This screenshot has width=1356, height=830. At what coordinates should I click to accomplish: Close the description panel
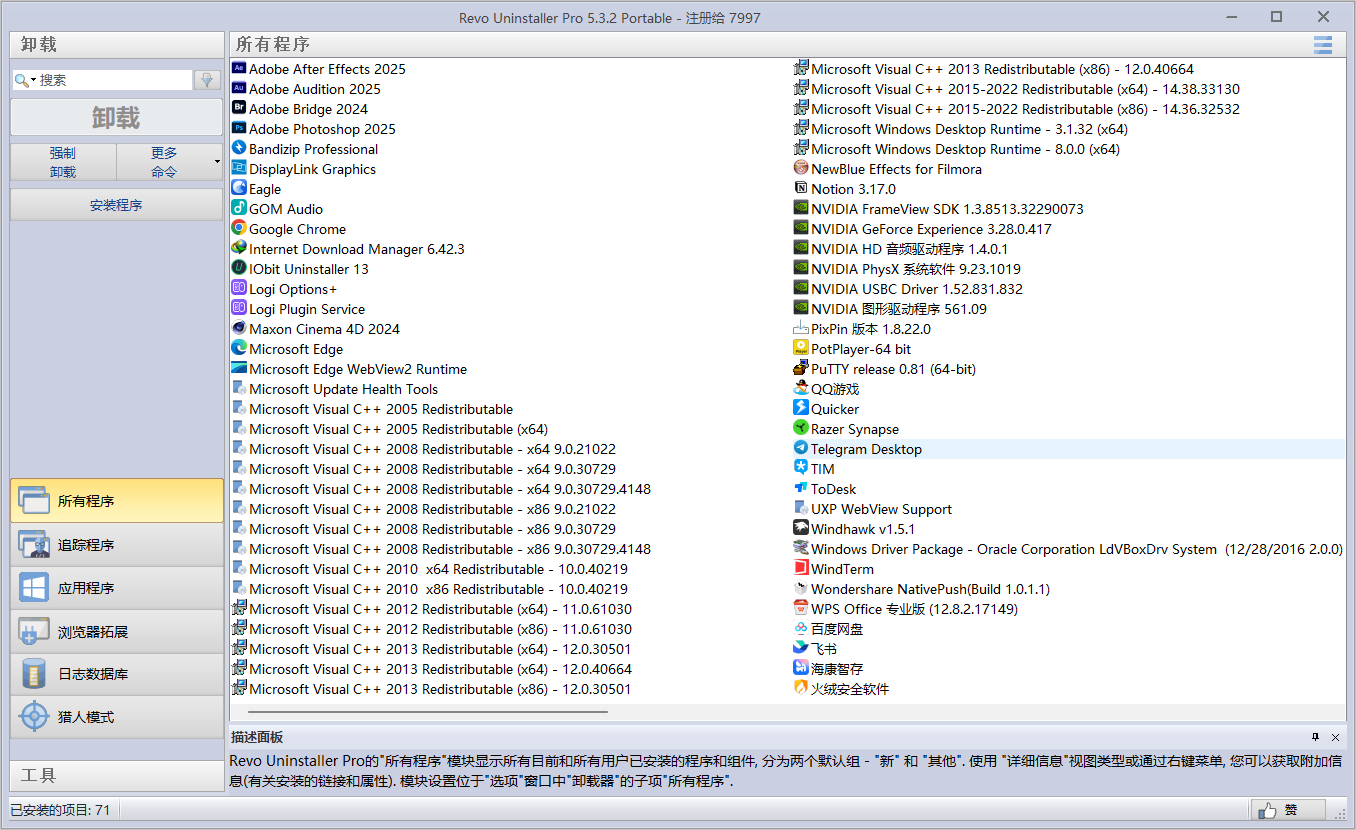click(x=1335, y=737)
